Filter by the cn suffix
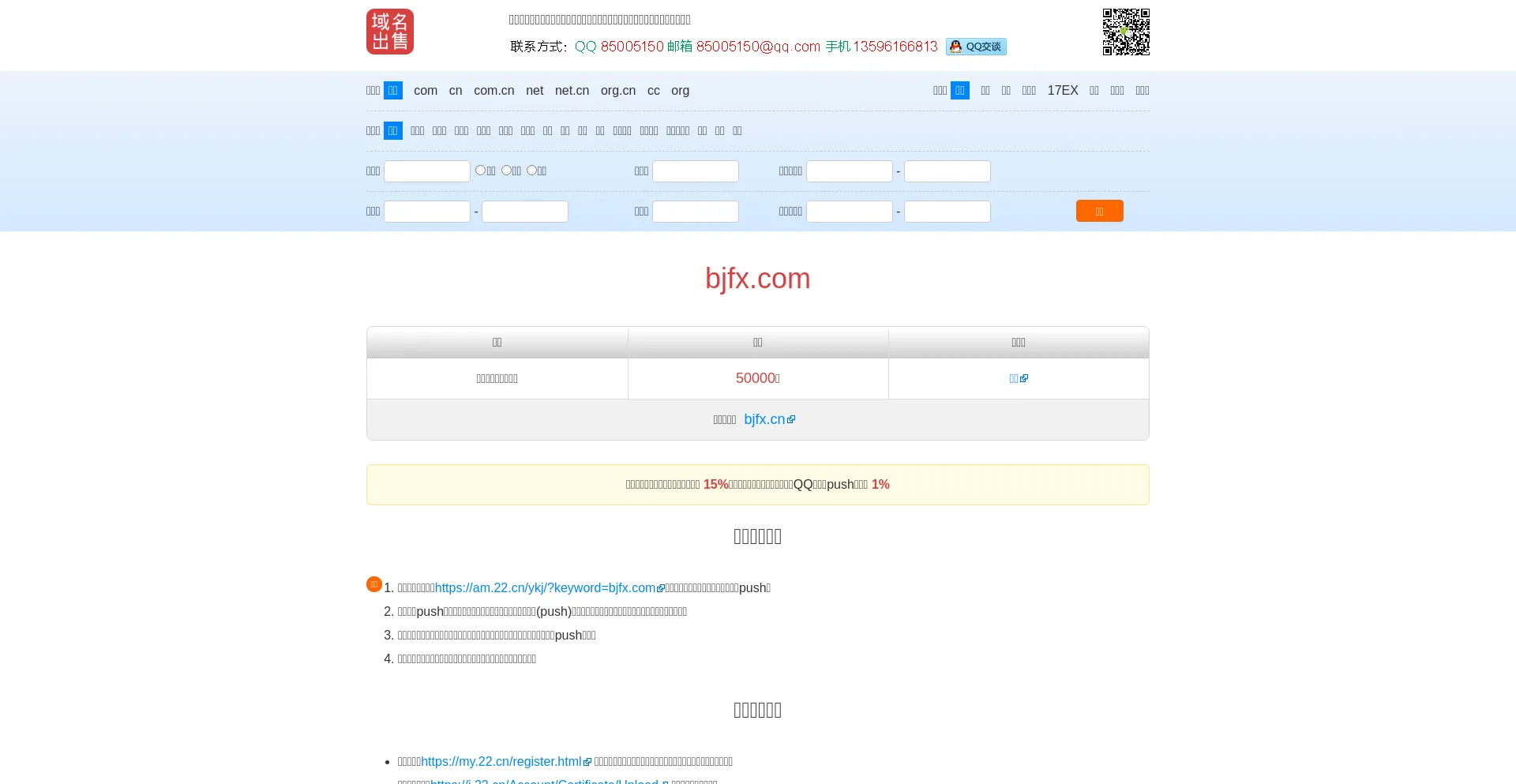 (456, 91)
